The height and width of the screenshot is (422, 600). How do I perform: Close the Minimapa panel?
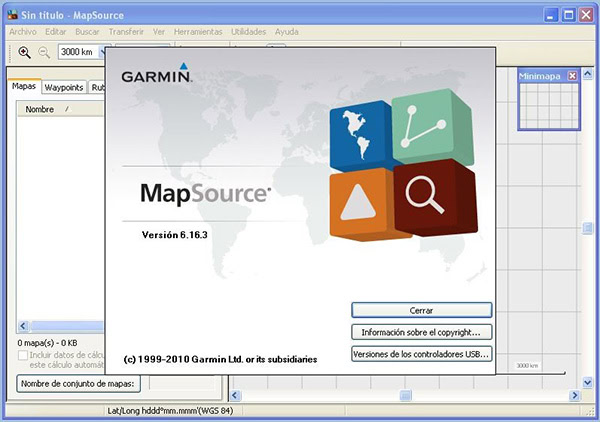pos(572,76)
